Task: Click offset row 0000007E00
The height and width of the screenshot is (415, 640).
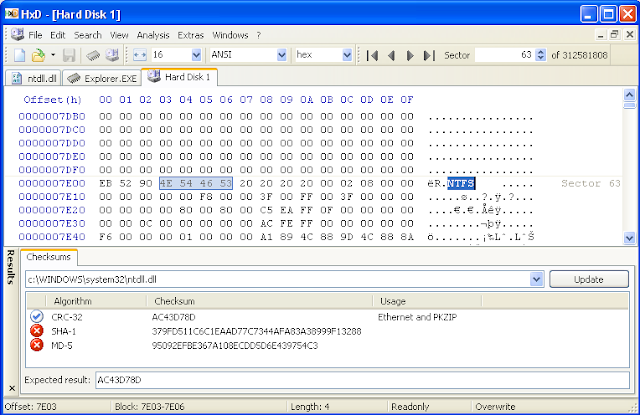Action: [52, 184]
